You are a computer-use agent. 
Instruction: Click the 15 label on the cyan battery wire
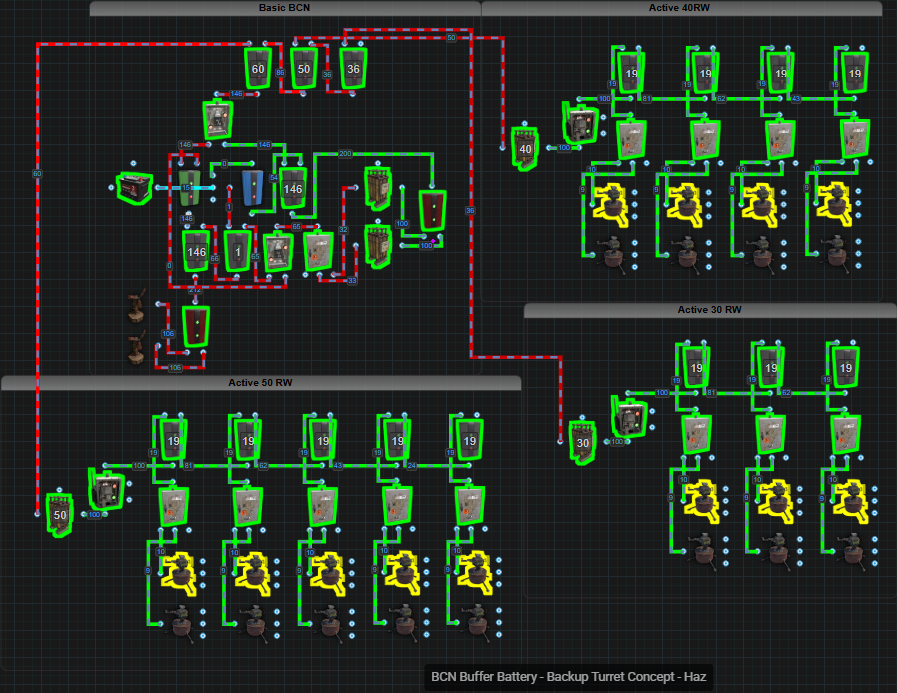coord(186,188)
